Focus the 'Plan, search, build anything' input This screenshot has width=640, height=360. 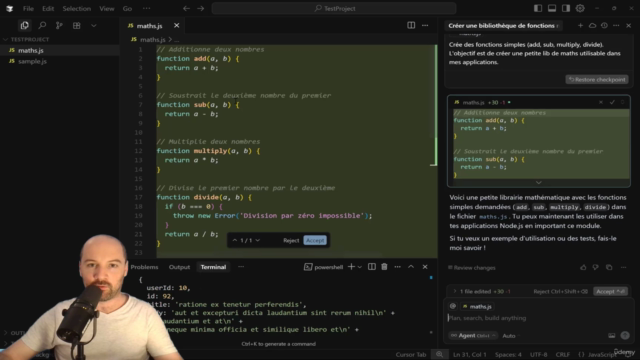pyautogui.click(x=539, y=318)
